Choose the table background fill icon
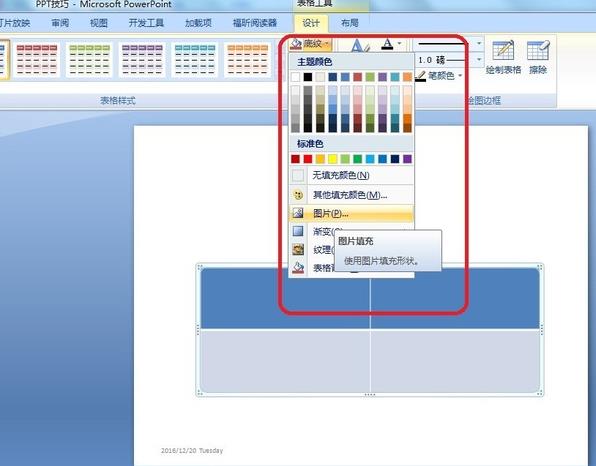596x466 pixels. coord(298,267)
